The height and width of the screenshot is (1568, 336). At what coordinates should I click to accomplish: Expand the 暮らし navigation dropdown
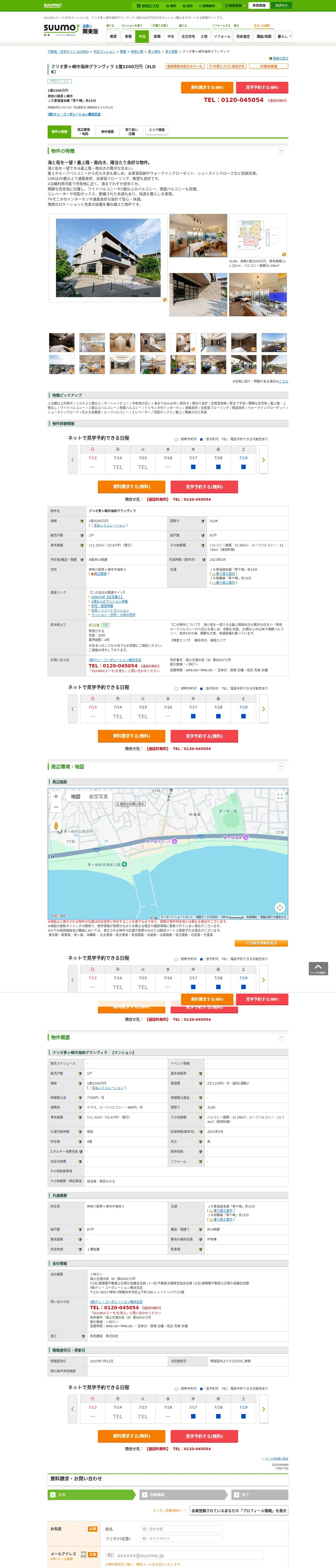pos(284,37)
